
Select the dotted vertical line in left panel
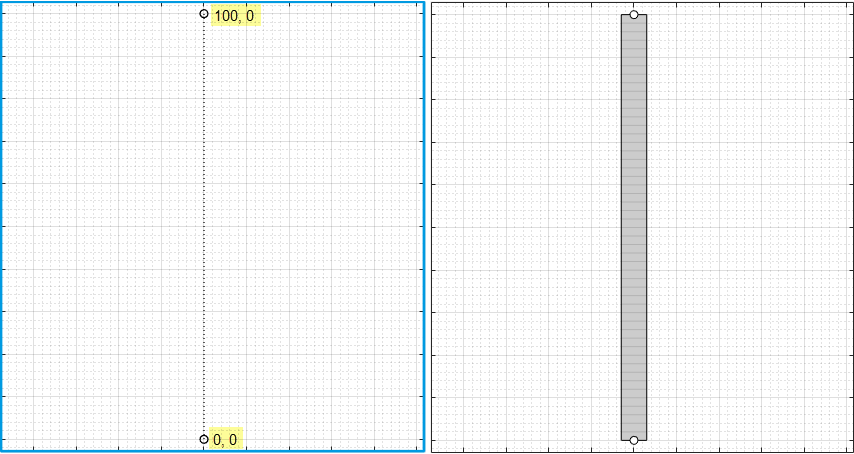click(204, 150)
